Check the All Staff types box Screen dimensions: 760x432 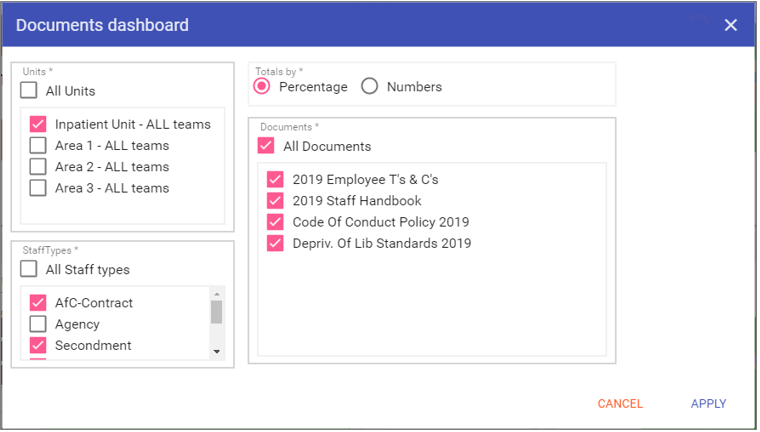(x=30, y=269)
